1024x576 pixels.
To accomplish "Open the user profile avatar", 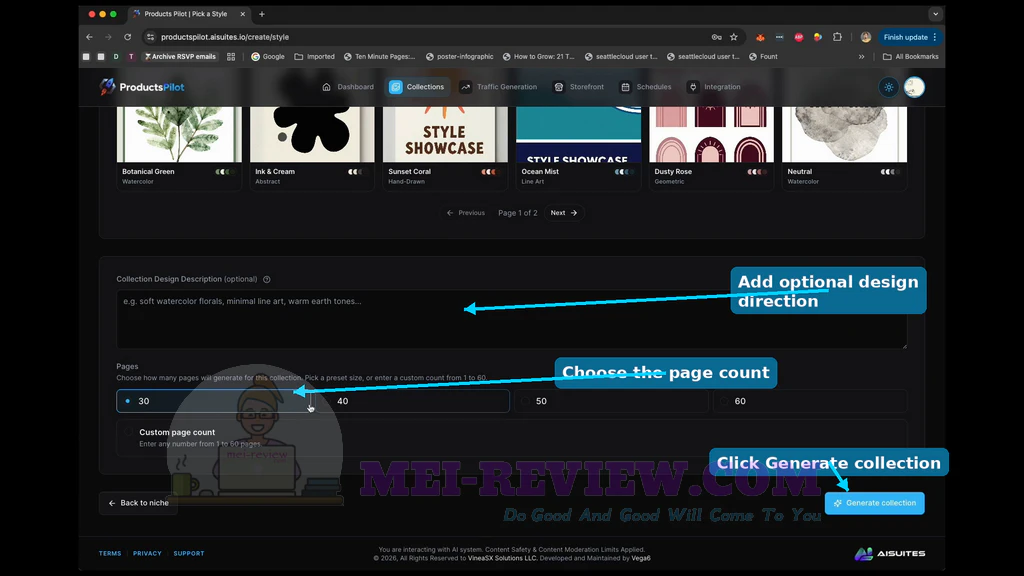I will click(x=914, y=87).
